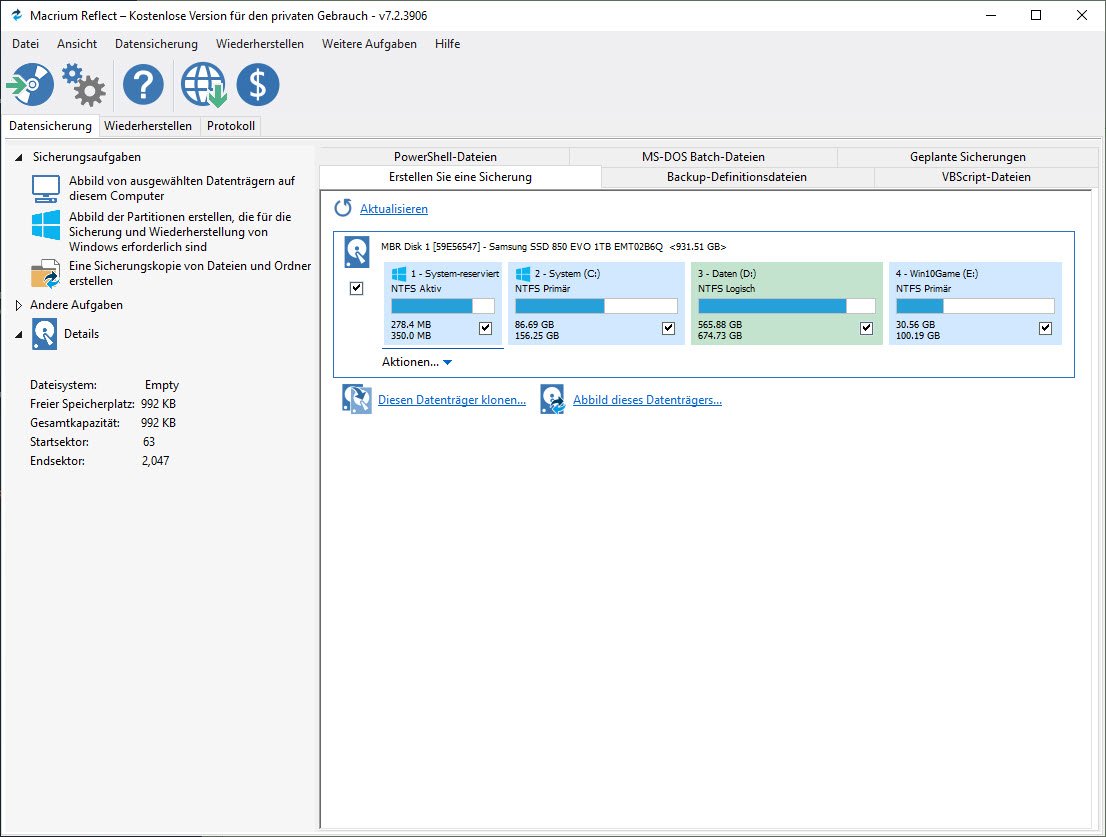Click the question mark help icon
This screenshot has height=837, width=1106.
tap(143, 86)
